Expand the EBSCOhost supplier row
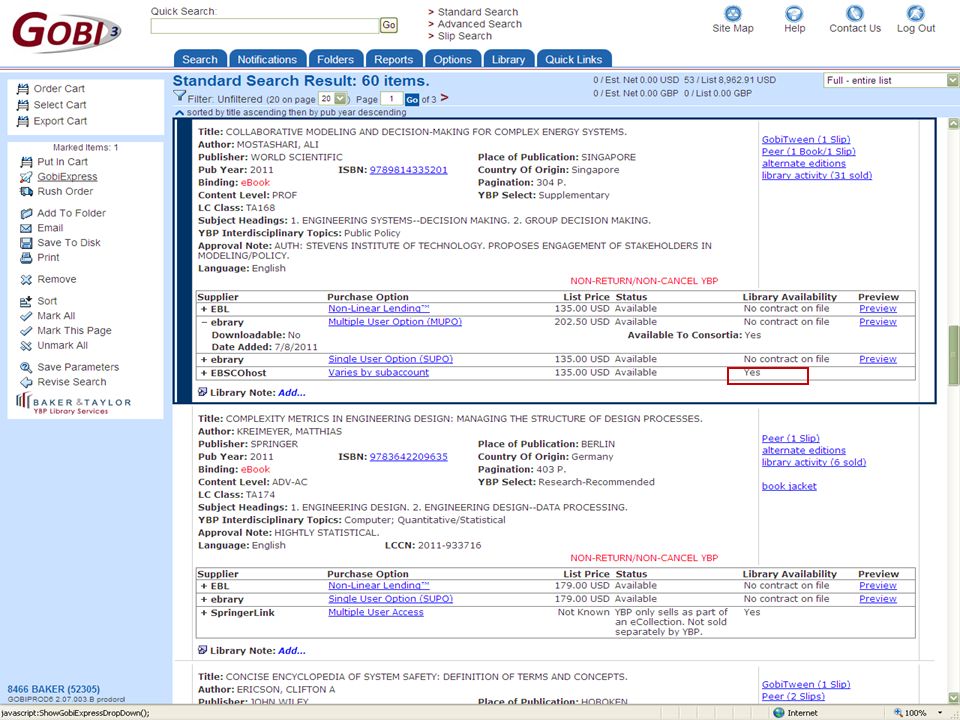Viewport: 960px width, 720px height. (204, 373)
